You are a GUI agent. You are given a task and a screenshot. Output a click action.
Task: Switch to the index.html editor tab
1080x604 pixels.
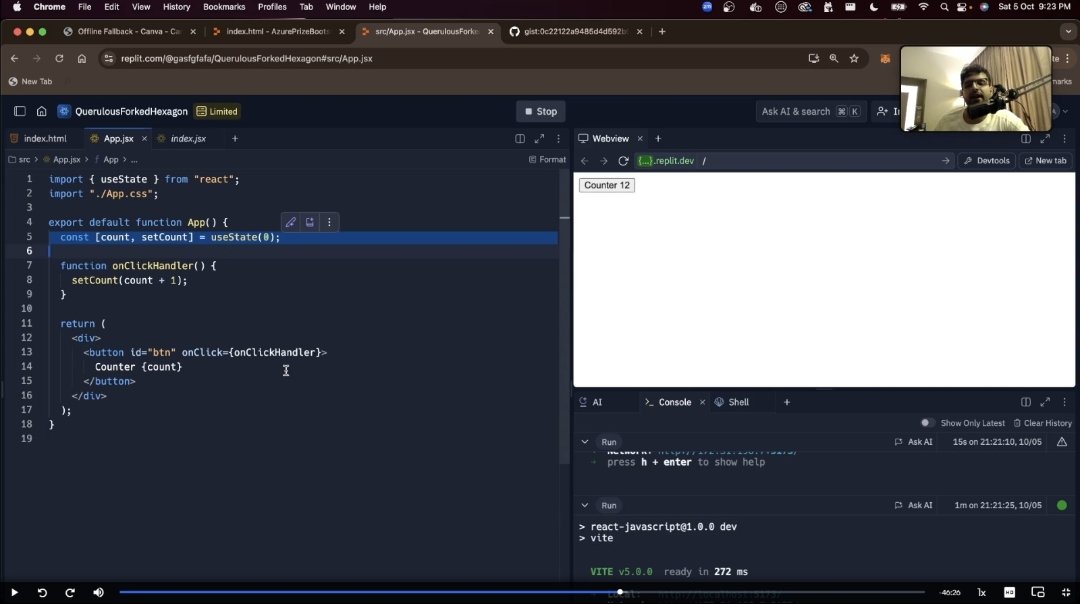point(39,138)
